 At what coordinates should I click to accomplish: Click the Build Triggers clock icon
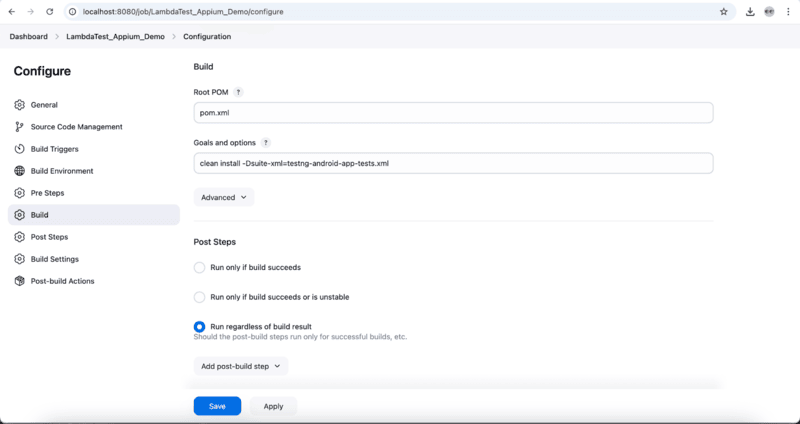[x=19, y=149]
